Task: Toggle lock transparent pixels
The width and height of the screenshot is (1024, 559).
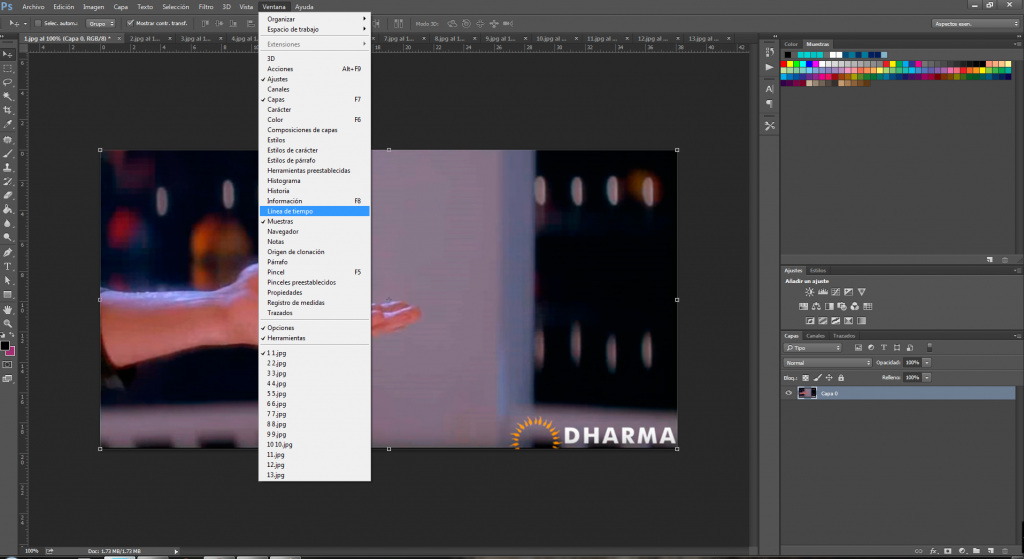Action: (x=805, y=377)
